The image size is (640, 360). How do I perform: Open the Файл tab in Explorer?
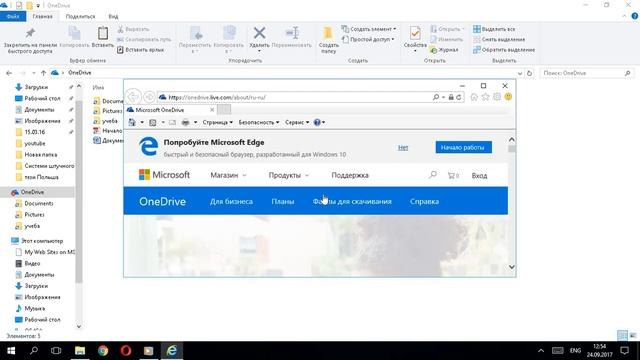pyautogui.click(x=13, y=16)
